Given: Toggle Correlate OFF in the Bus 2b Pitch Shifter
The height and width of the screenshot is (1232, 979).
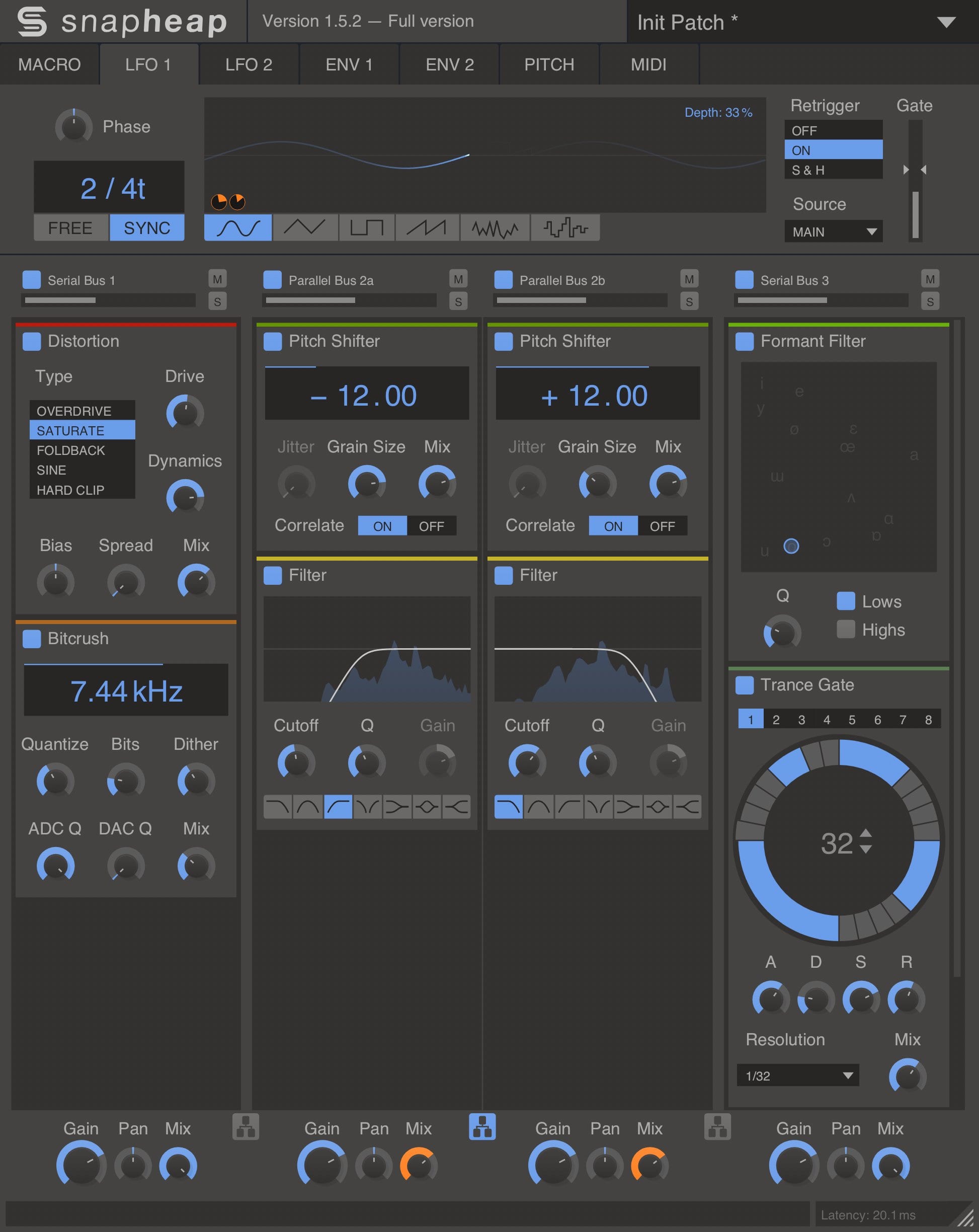Looking at the screenshot, I should 663,526.
